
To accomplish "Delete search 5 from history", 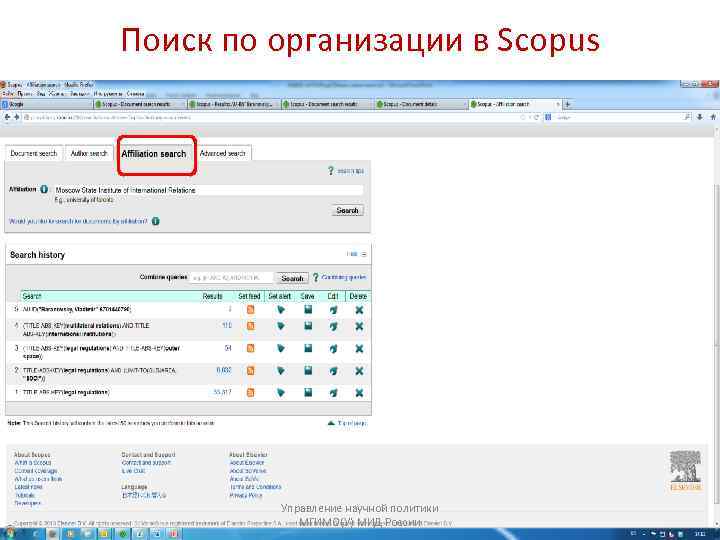I will (x=359, y=310).
